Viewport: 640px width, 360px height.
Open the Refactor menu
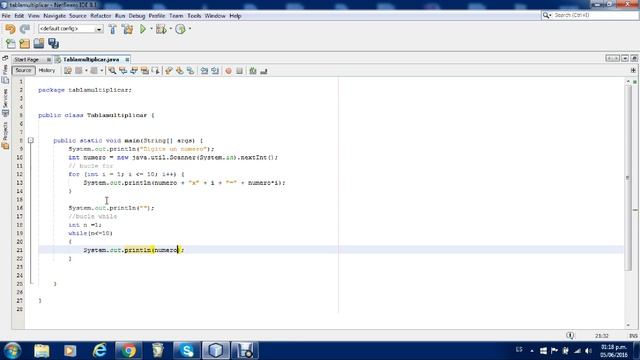pos(101,16)
